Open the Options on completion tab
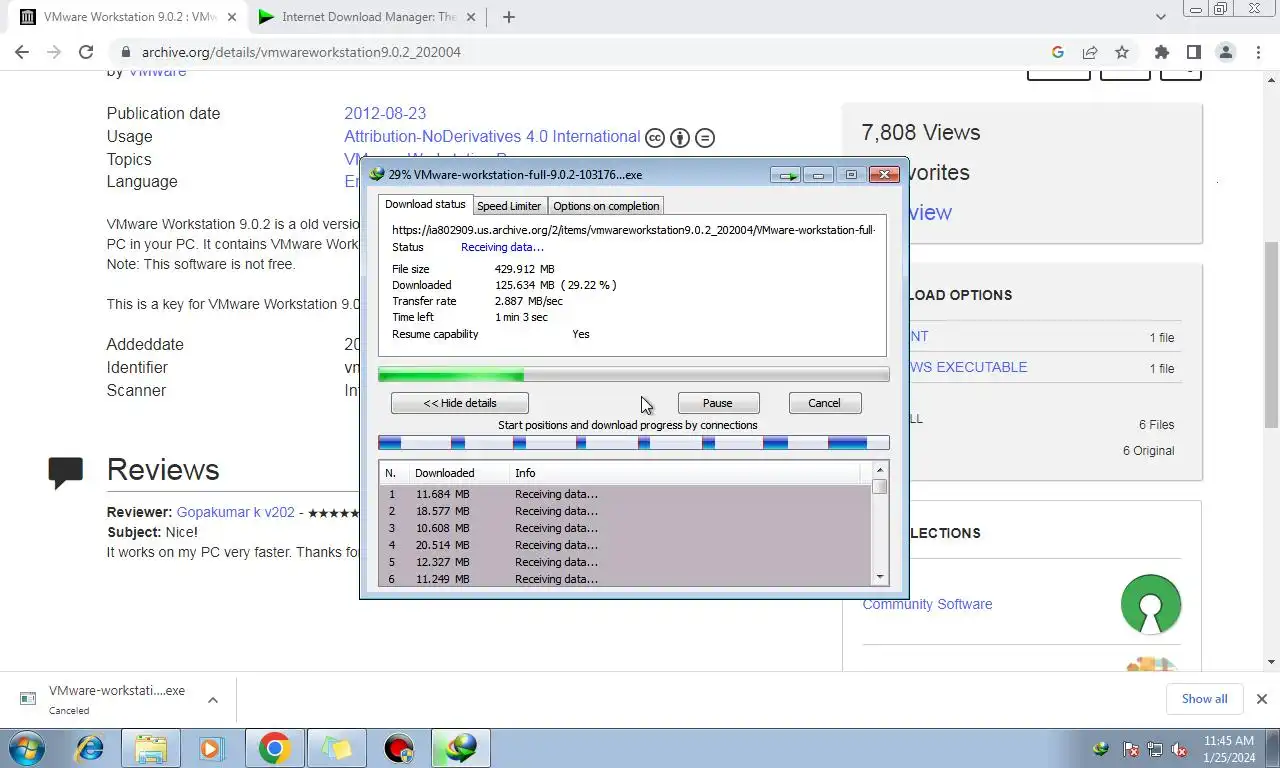 pos(606,206)
